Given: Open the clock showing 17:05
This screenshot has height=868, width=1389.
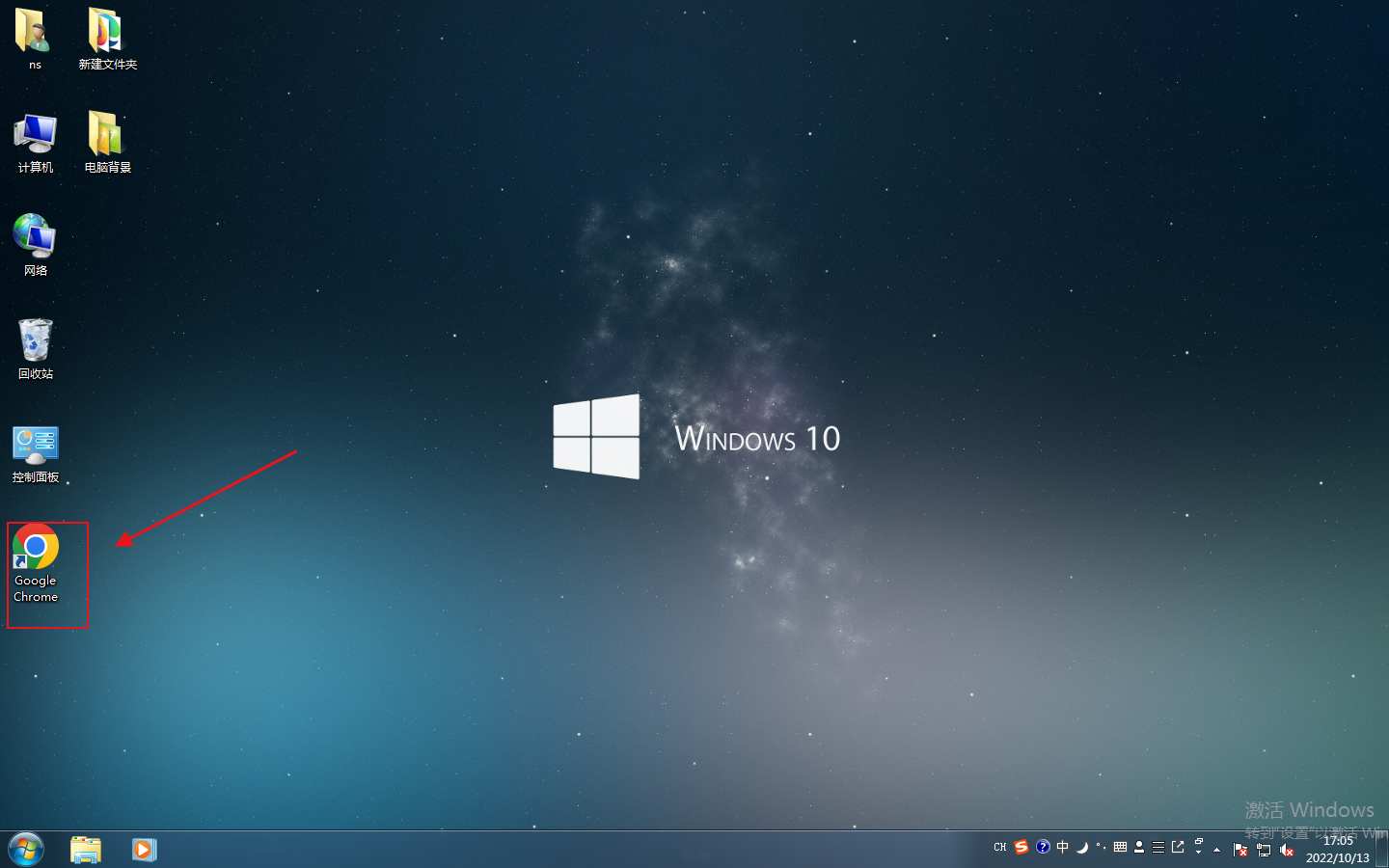Looking at the screenshot, I should (x=1338, y=849).
